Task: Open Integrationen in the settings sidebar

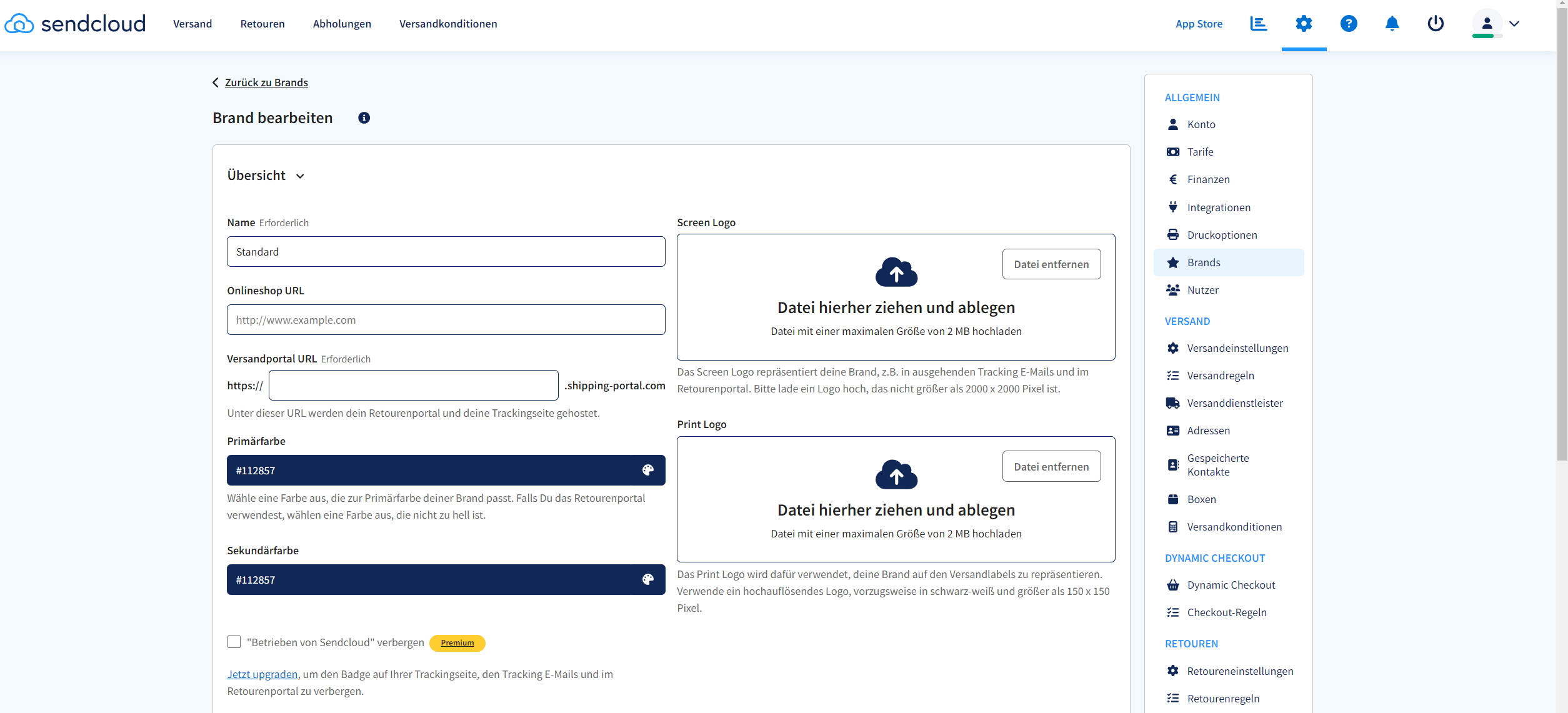Action: pyautogui.click(x=1218, y=207)
